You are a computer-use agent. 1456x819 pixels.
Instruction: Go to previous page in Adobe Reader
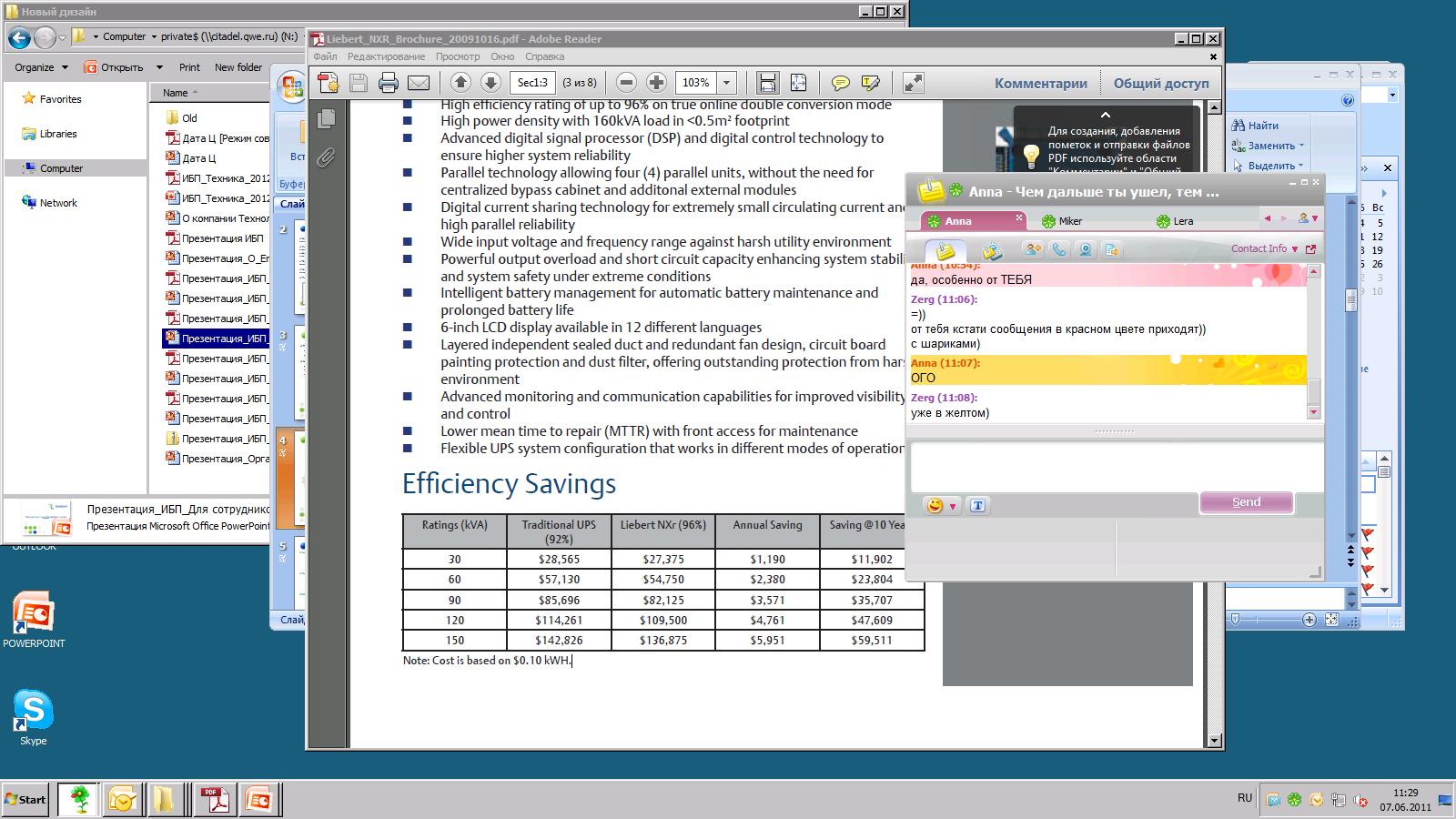tap(460, 83)
